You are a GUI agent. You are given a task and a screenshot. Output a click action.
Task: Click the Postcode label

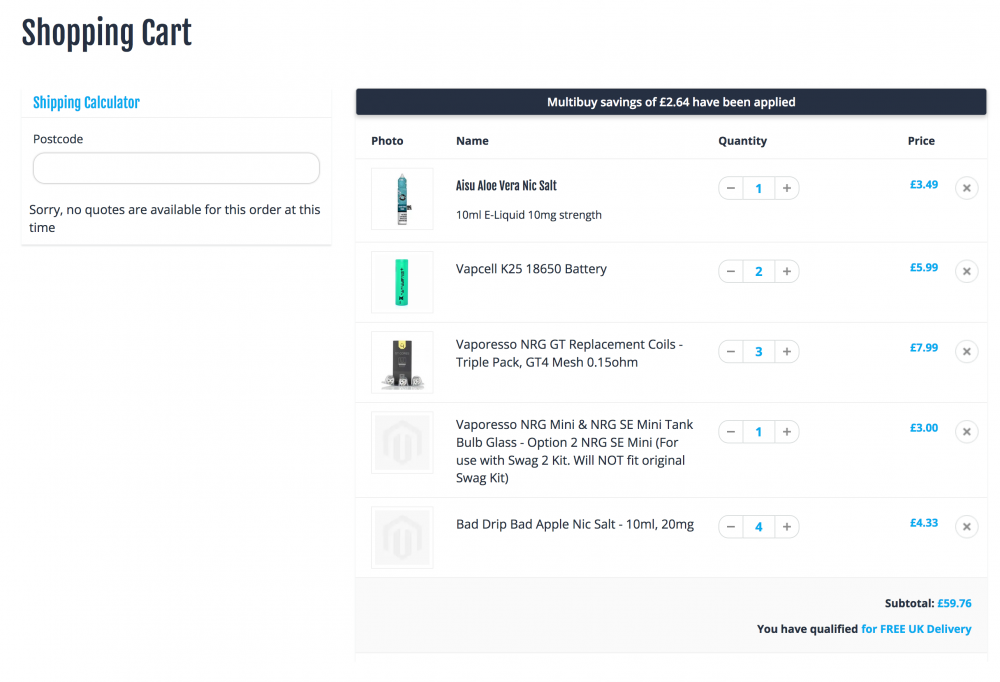click(58, 139)
